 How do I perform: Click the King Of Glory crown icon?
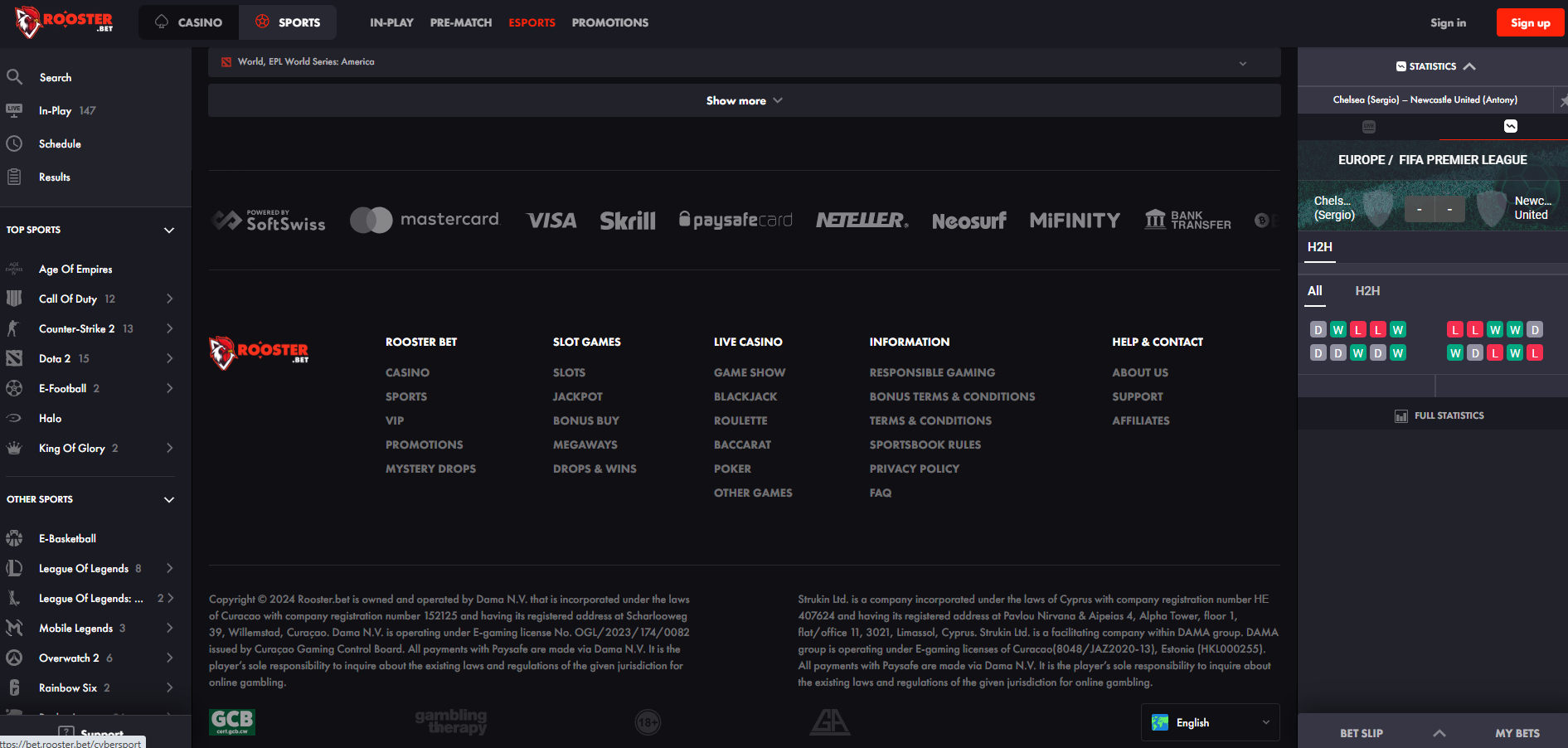coord(14,448)
